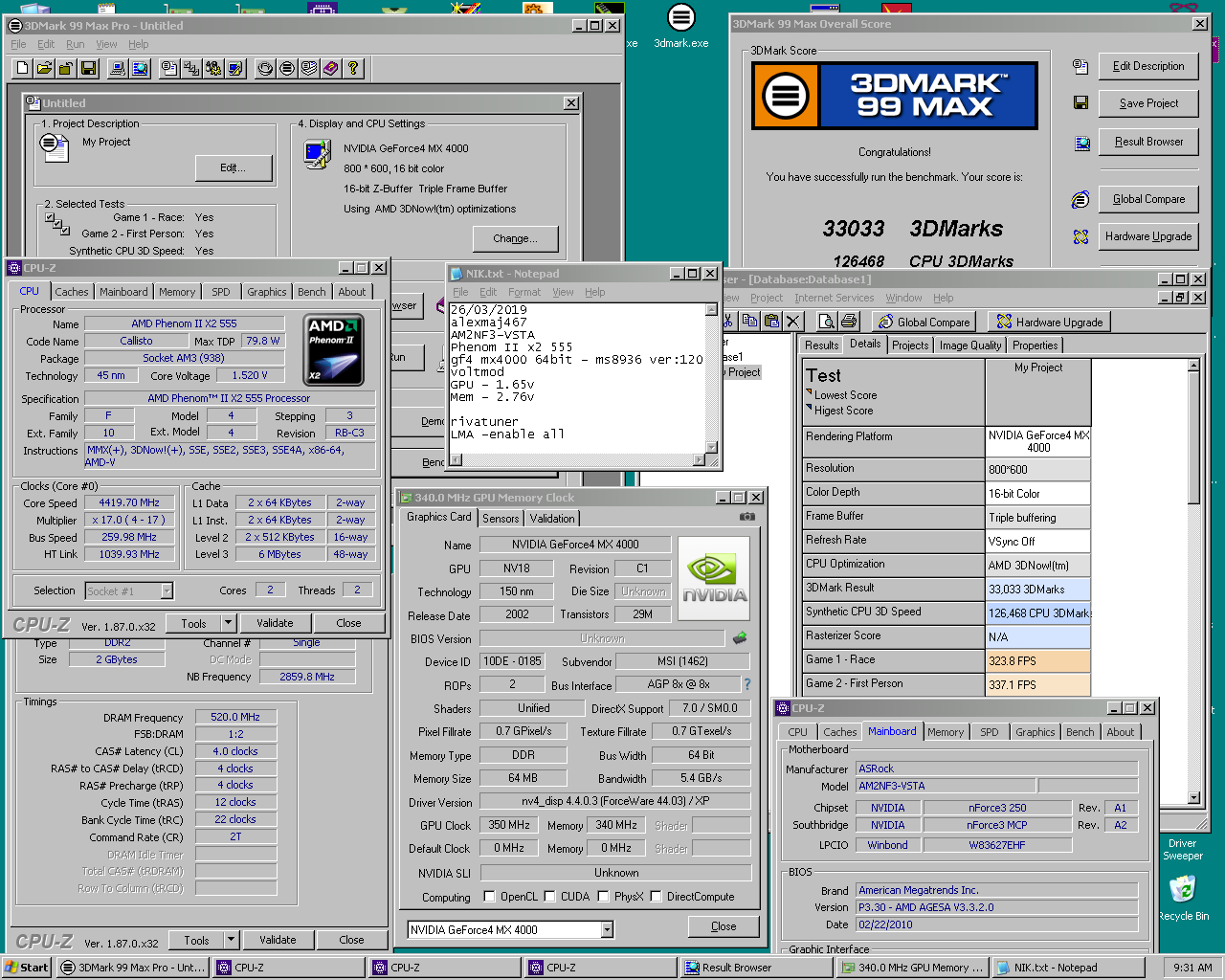Switch to the Bench tab in CPU-Z processor window
Image resolution: width=1225 pixels, height=980 pixels.
(311, 292)
